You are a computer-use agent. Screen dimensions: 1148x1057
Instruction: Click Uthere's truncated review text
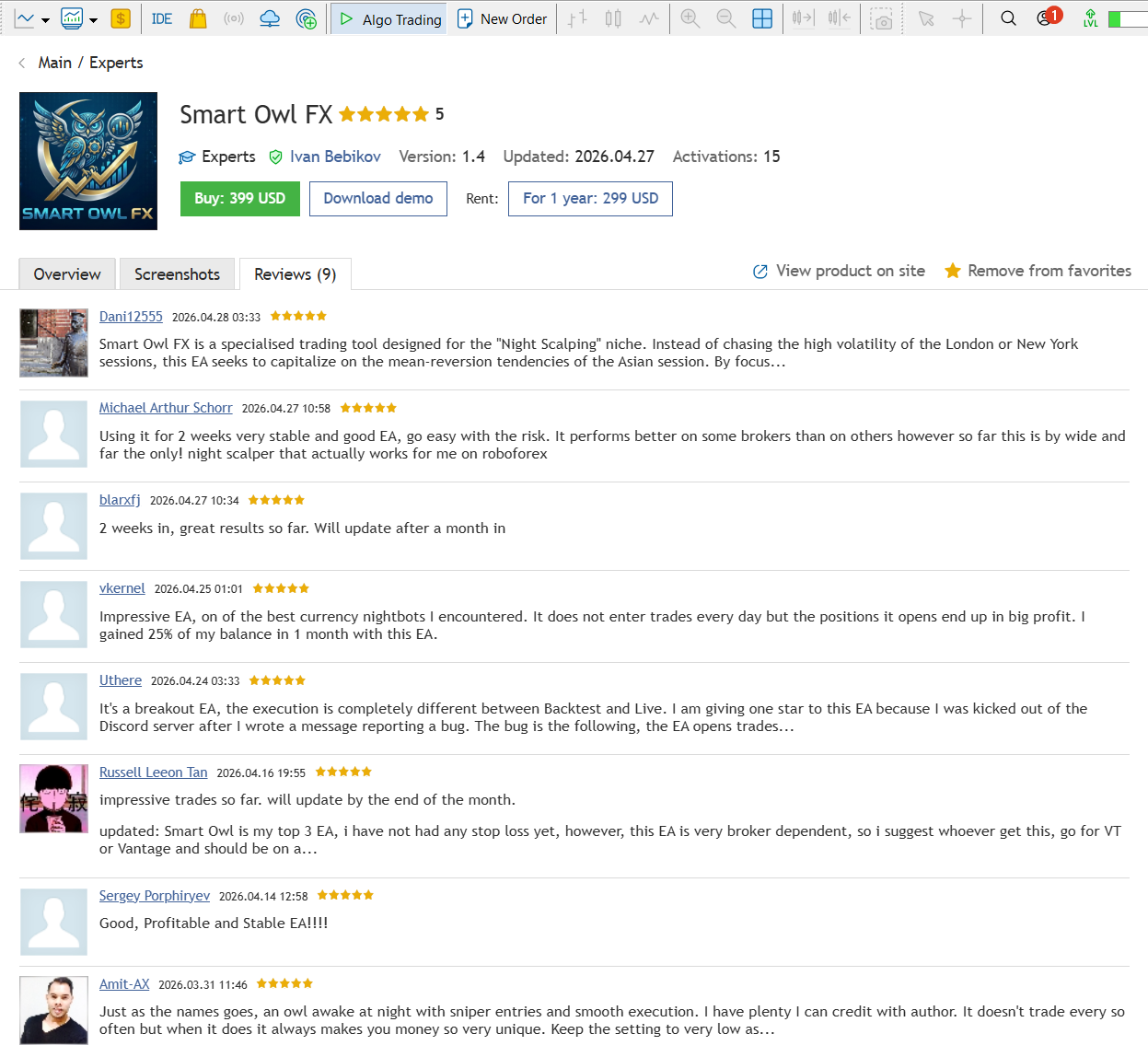594,717
